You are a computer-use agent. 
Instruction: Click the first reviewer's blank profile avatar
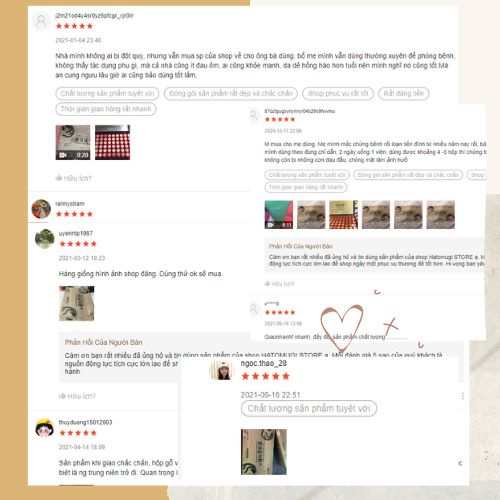[41, 22]
